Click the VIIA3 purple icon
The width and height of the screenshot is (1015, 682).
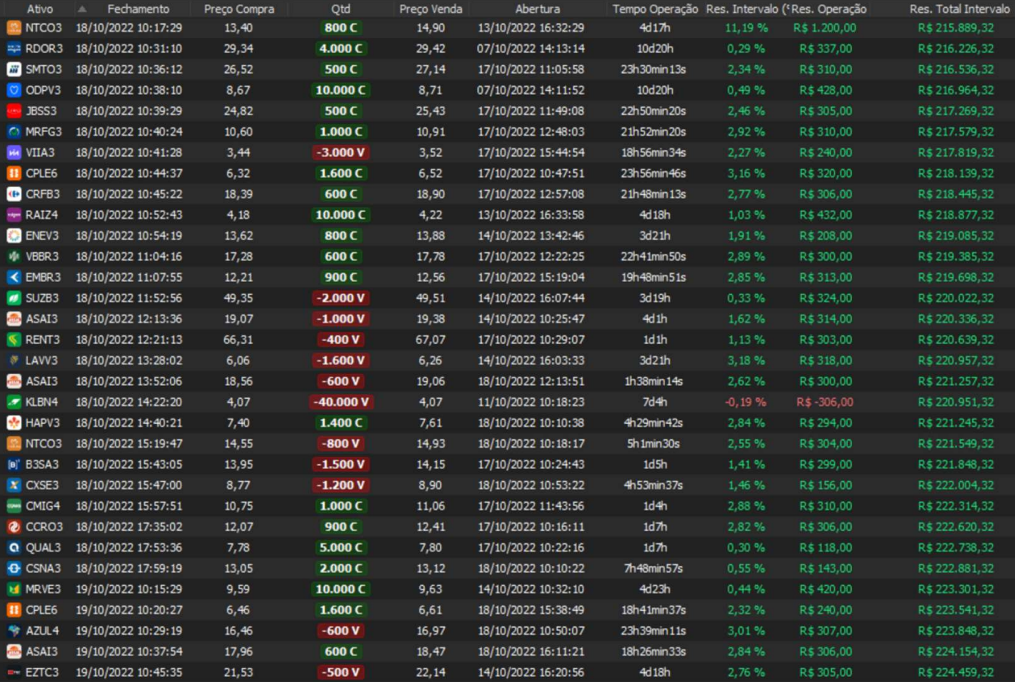click(14, 152)
